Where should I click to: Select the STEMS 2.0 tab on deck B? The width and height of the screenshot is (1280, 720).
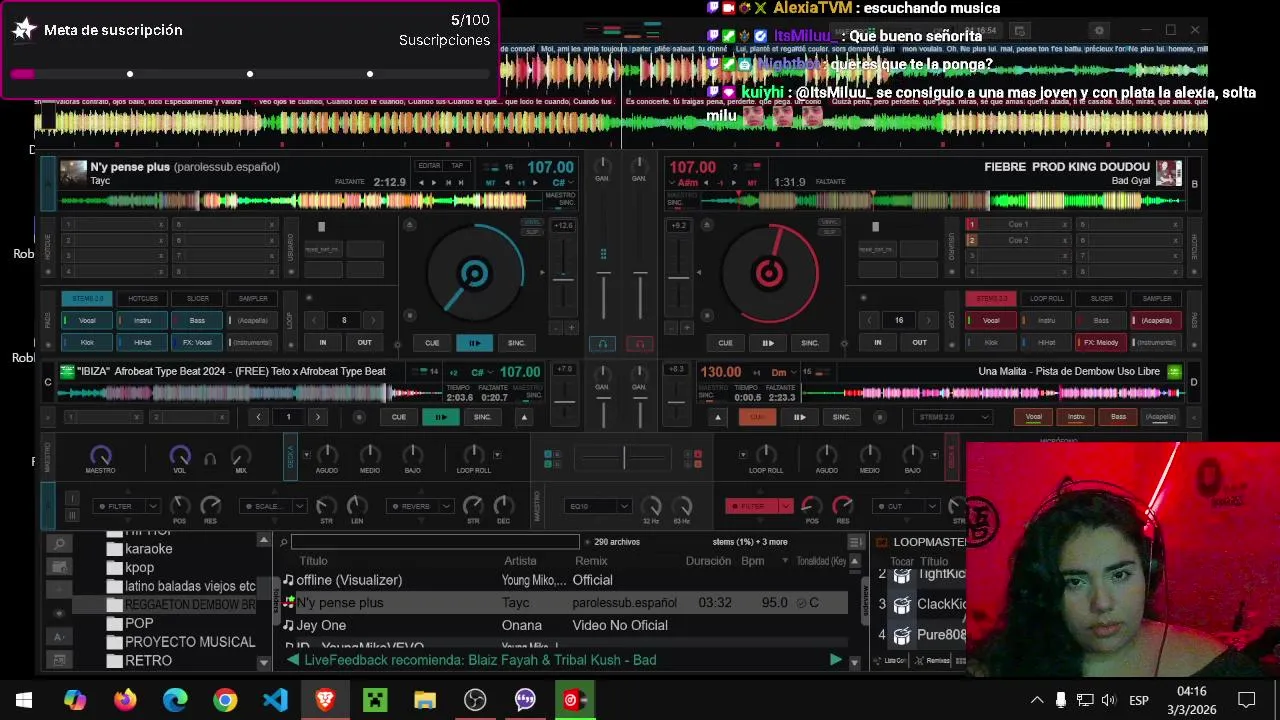(991, 298)
